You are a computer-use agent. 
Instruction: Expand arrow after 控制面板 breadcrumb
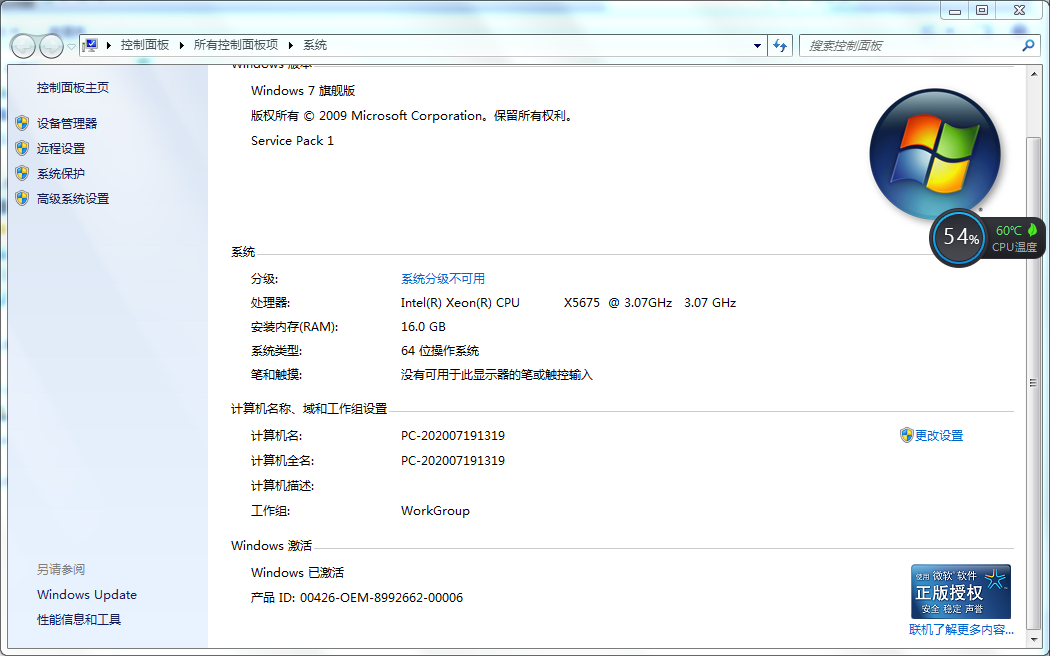pos(181,45)
